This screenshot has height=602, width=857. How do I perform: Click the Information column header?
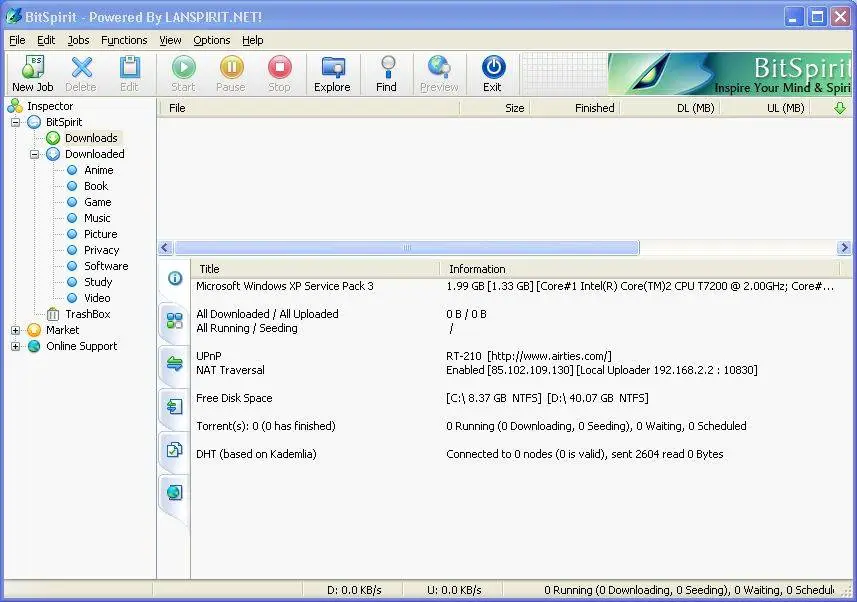(639, 269)
